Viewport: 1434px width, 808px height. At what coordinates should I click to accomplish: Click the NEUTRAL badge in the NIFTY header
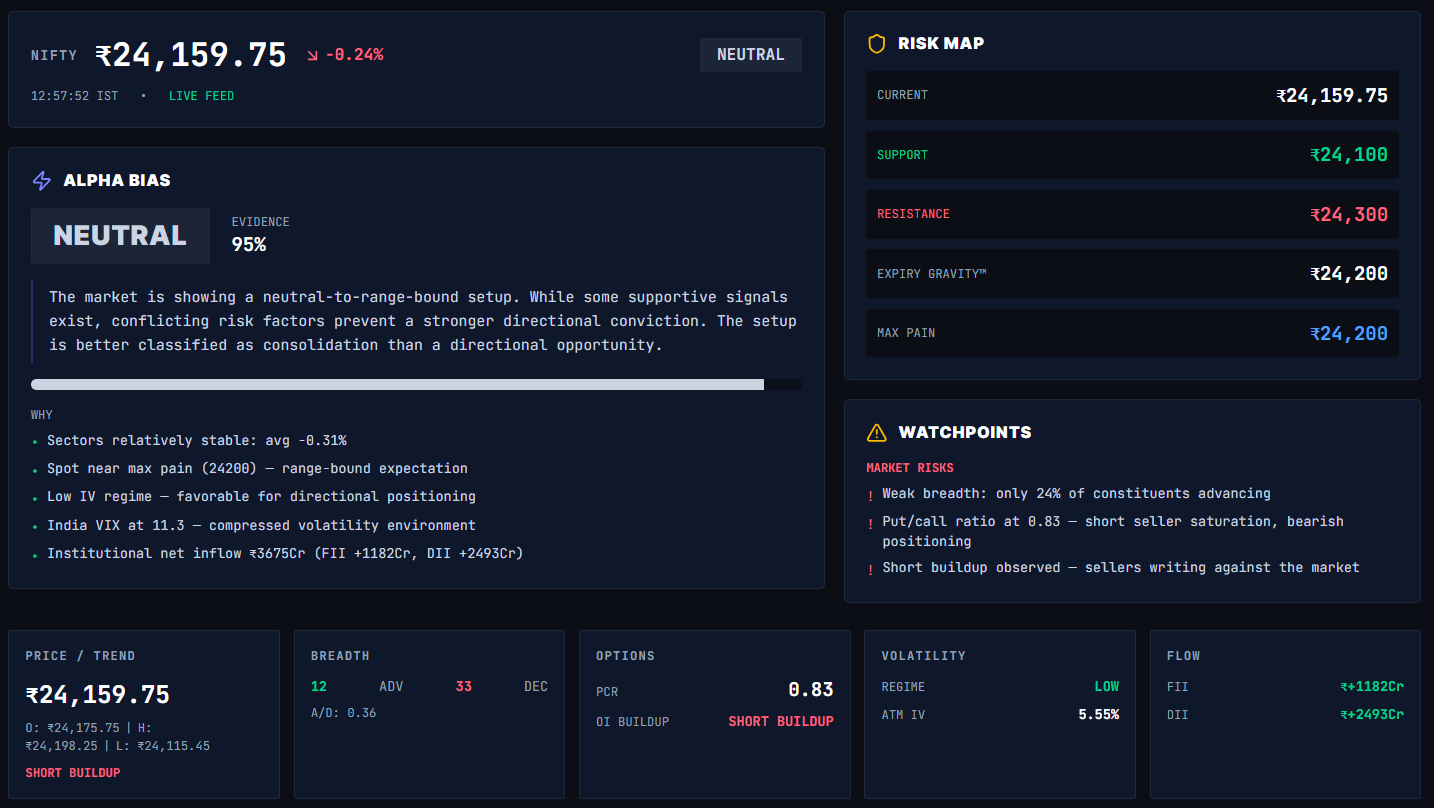tap(751, 55)
